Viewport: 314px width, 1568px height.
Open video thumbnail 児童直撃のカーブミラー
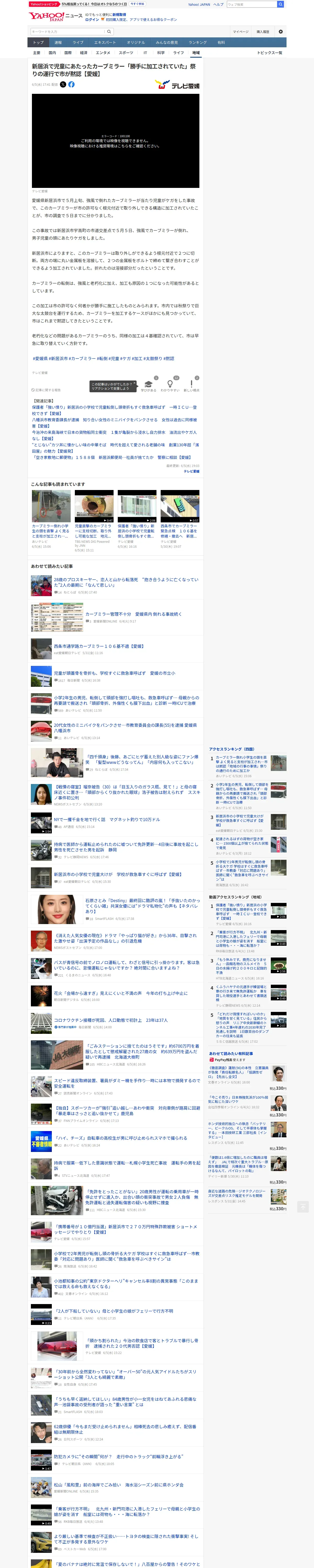coord(94,506)
